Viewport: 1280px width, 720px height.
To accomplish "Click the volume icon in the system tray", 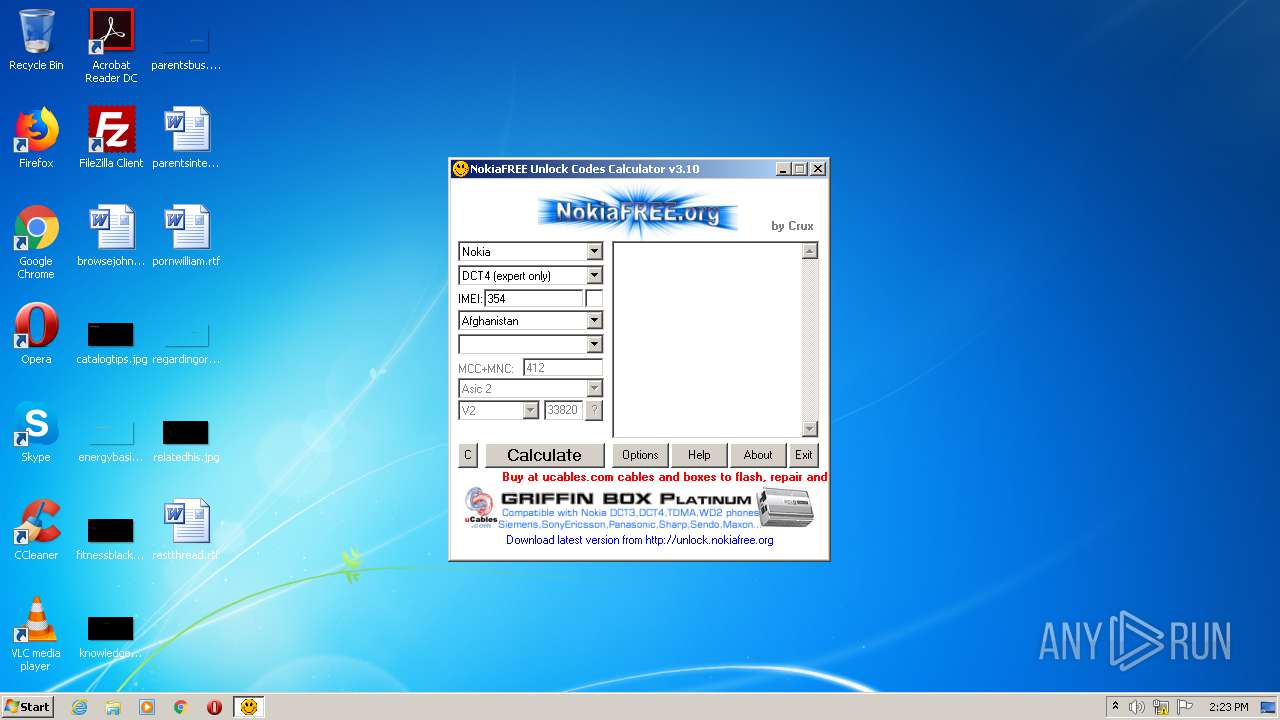I will coord(1137,707).
